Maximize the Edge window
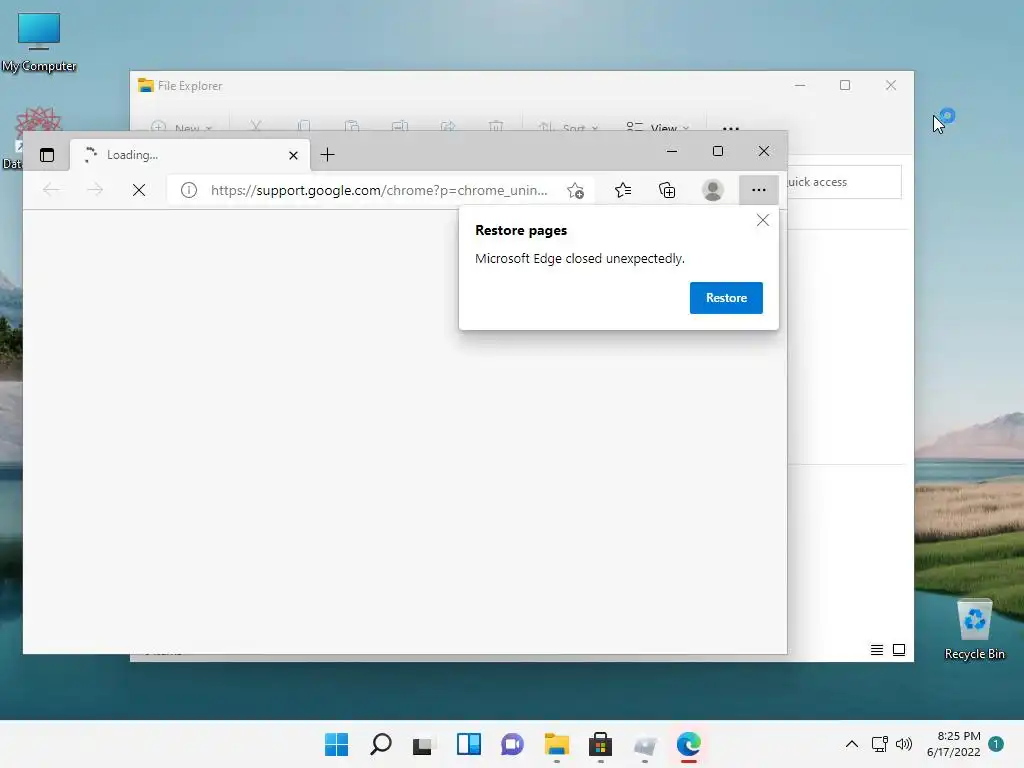The width and height of the screenshot is (1024, 768). 718,152
